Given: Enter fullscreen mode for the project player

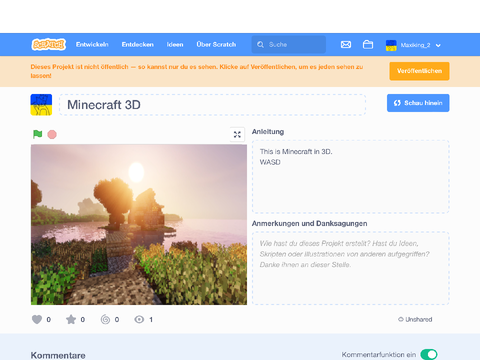Looking at the screenshot, I should (x=237, y=134).
